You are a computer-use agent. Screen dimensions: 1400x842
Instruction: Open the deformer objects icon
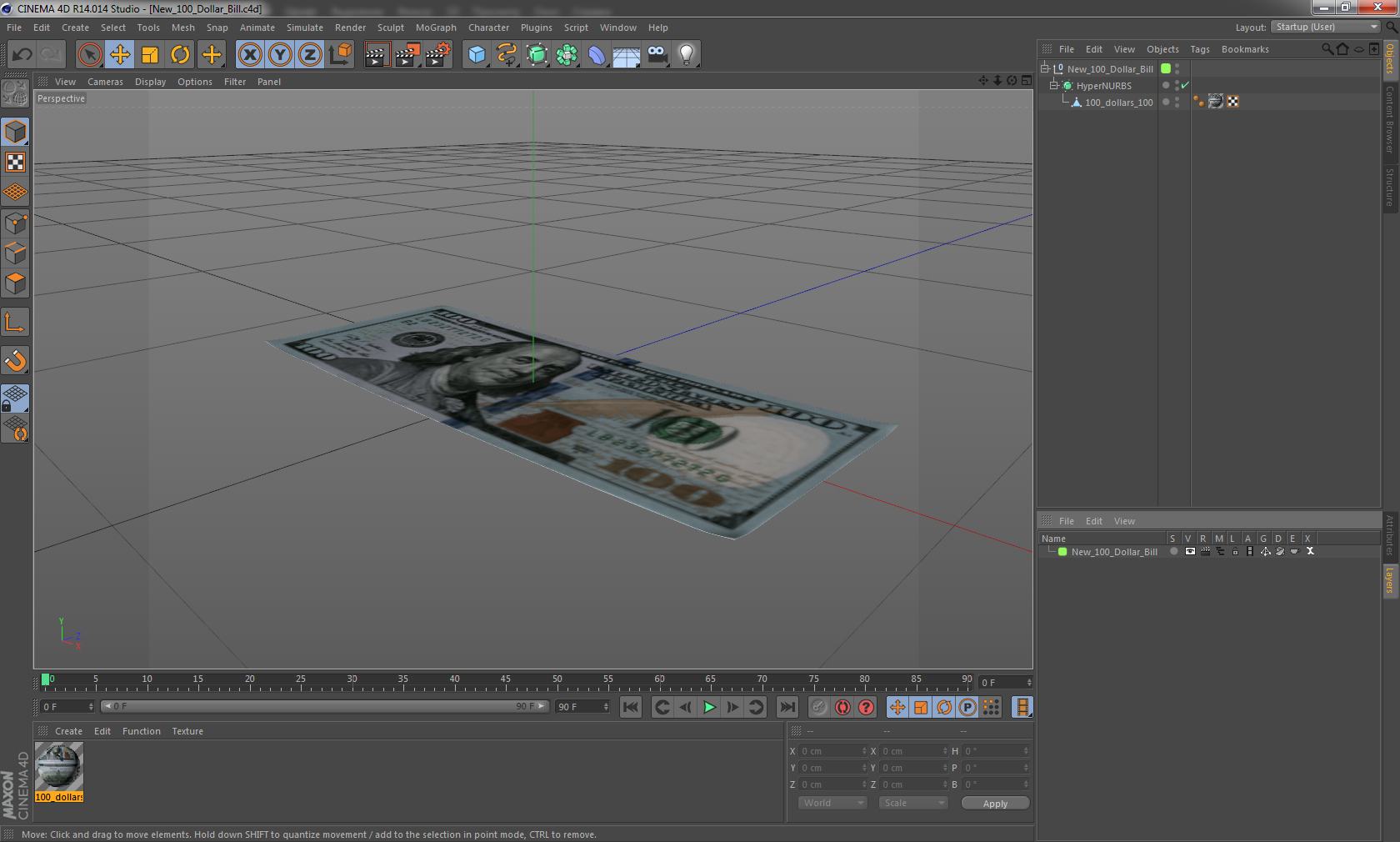[597, 55]
